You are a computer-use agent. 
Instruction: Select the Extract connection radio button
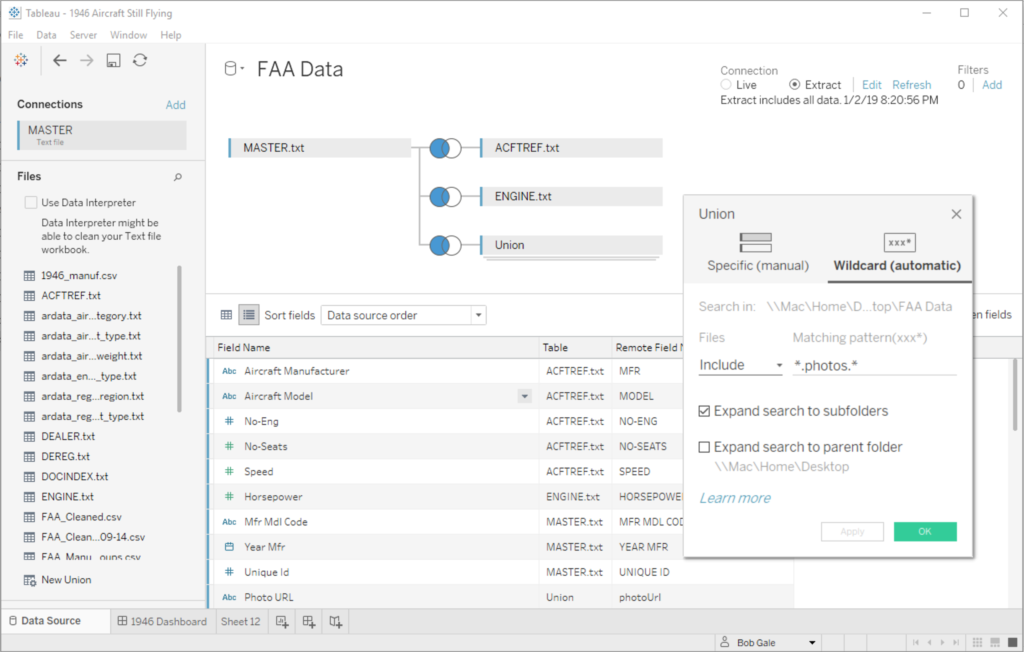(794, 85)
